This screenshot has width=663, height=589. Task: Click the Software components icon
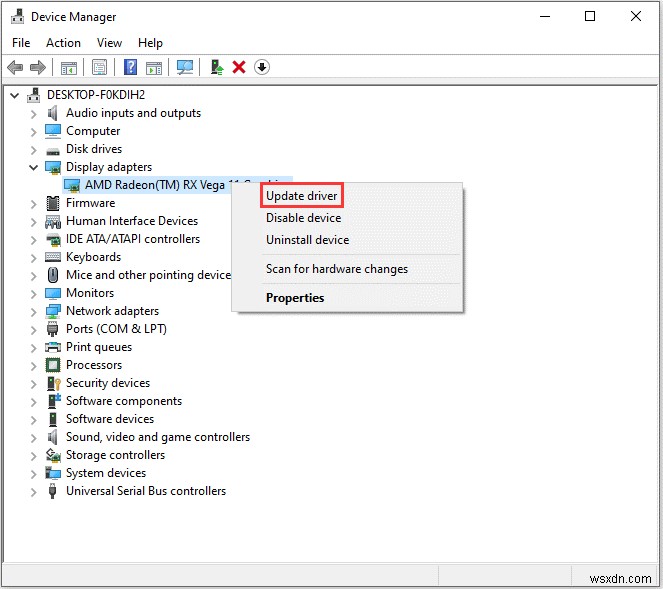coord(54,401)
